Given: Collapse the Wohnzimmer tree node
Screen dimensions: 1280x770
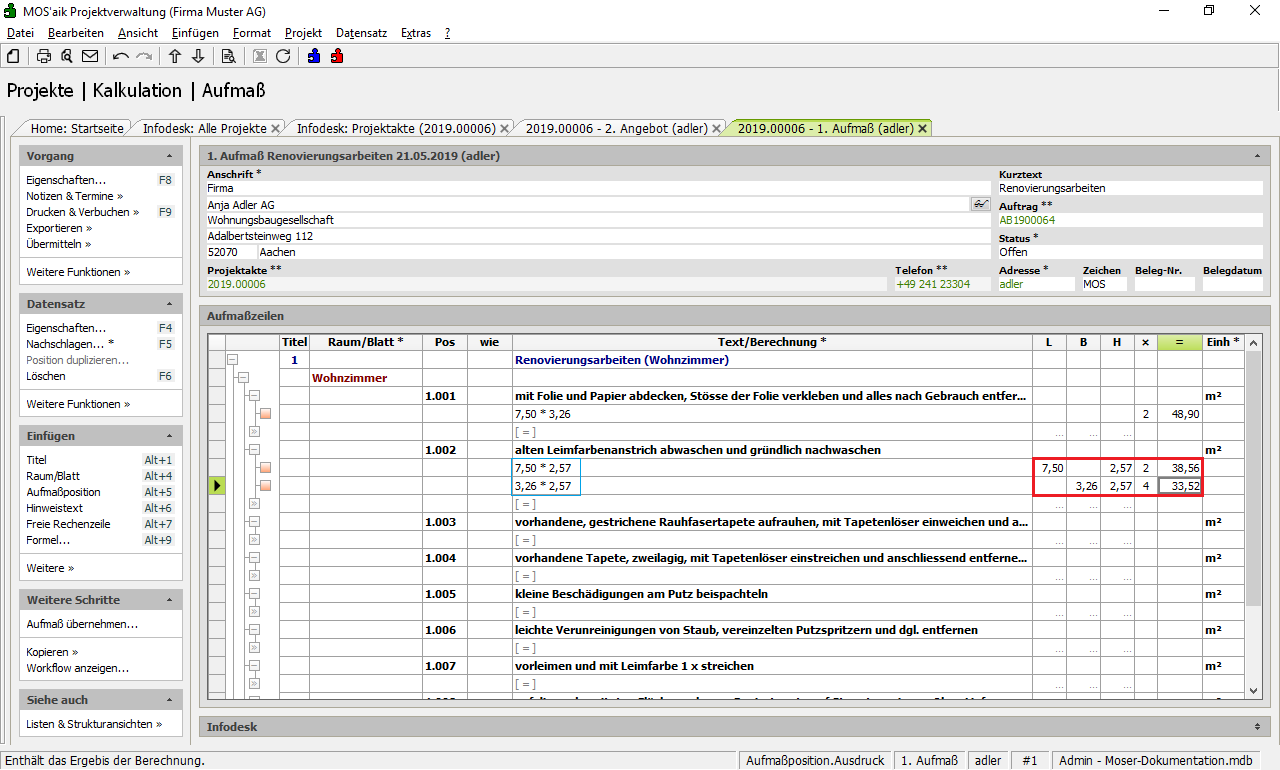Looking at the screenshot, I should (x=242, y=378).
